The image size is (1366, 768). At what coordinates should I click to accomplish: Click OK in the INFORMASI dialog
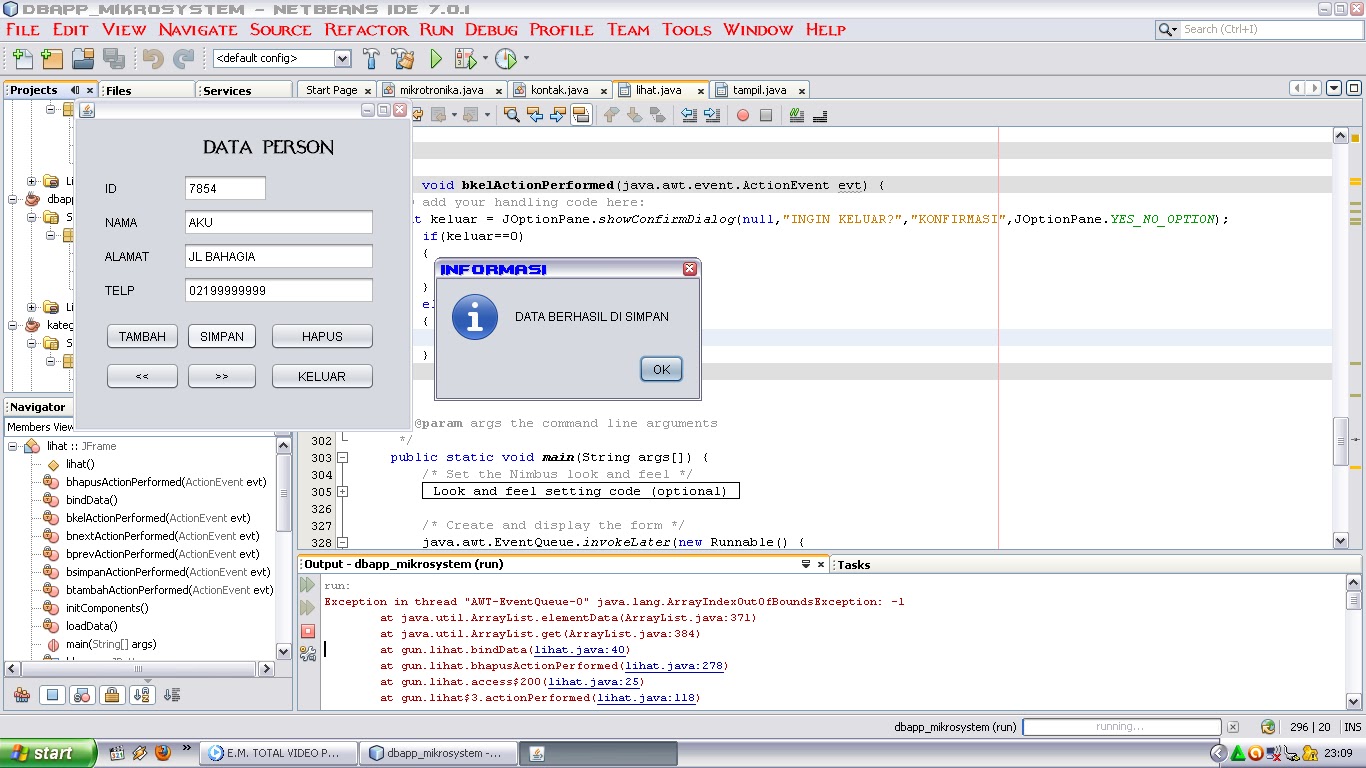pyautogui.click(x=661, y=369)
